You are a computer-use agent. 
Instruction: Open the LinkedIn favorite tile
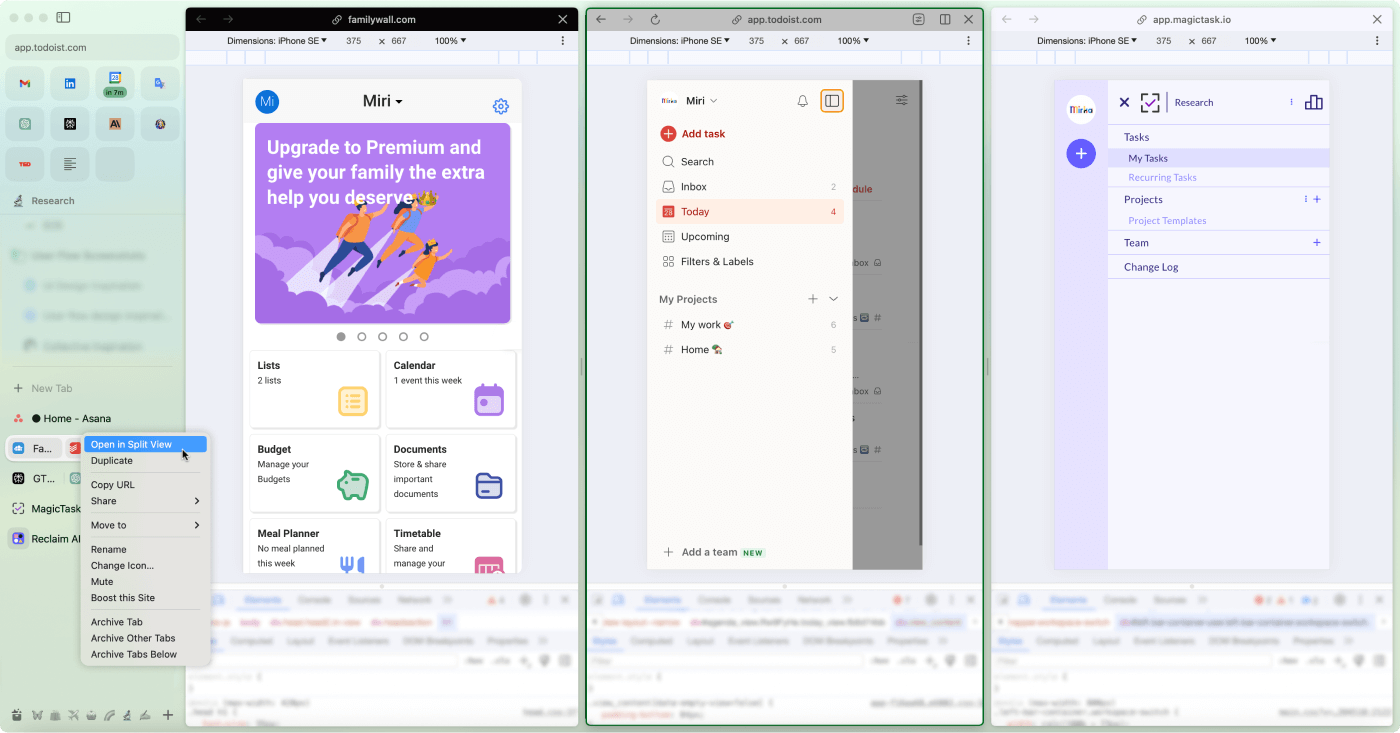click(x=70, y=84)
